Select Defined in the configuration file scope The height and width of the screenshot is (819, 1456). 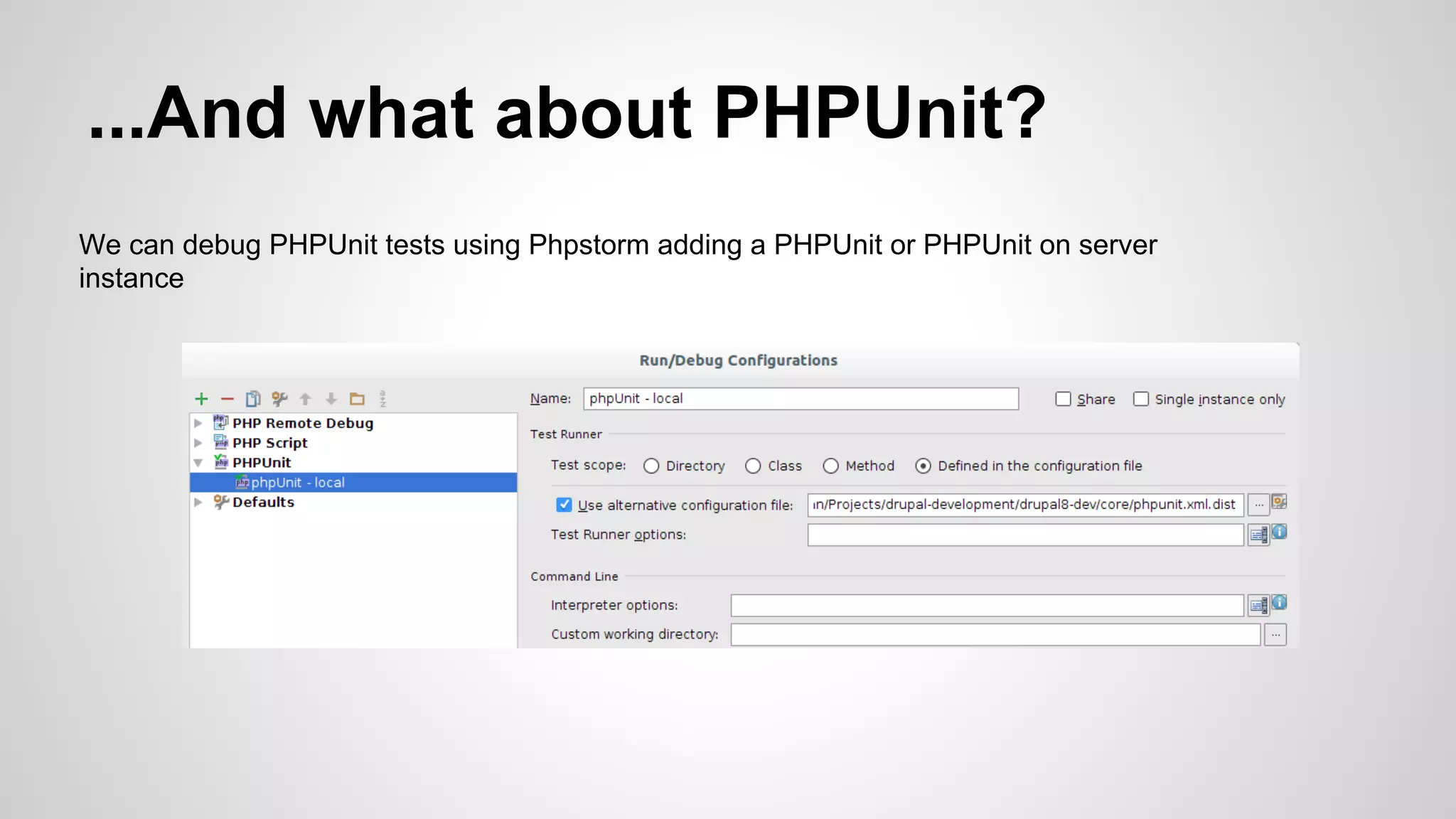pyautogui.click(x=923, y=466)
